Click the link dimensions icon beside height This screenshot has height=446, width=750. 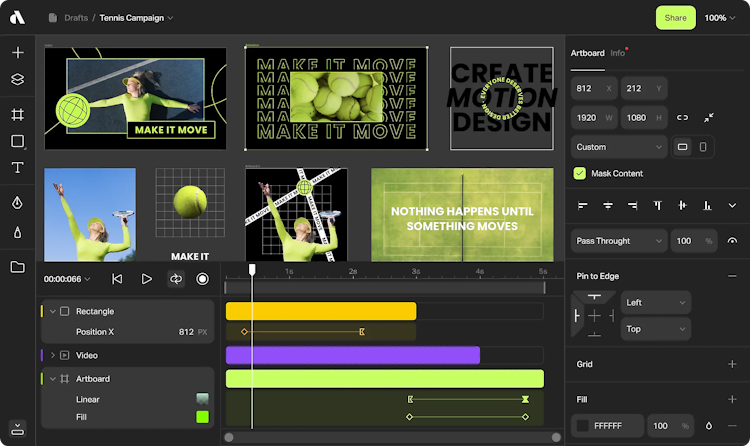pyautogui.click(x=683, y=118)
